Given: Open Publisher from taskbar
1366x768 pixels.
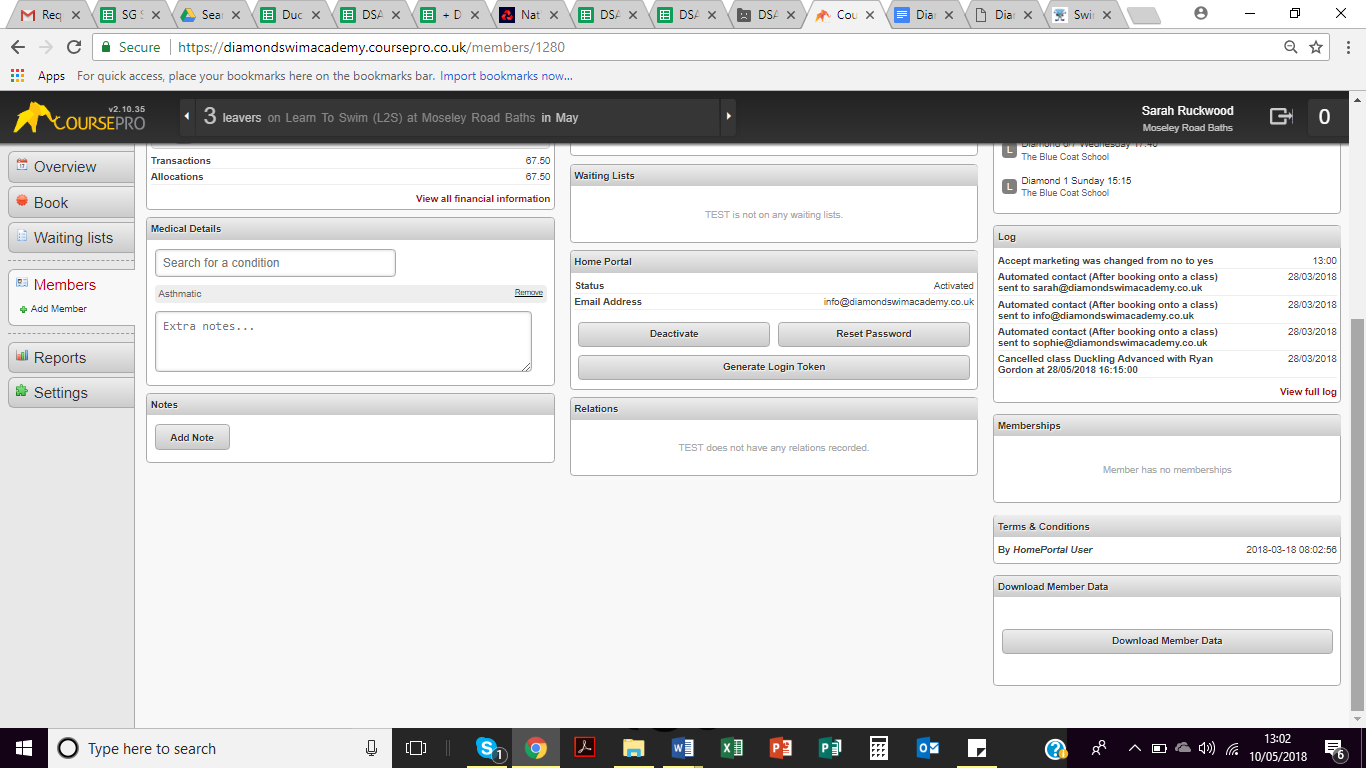Looking at the screenshot, I should tap(830, 748).
